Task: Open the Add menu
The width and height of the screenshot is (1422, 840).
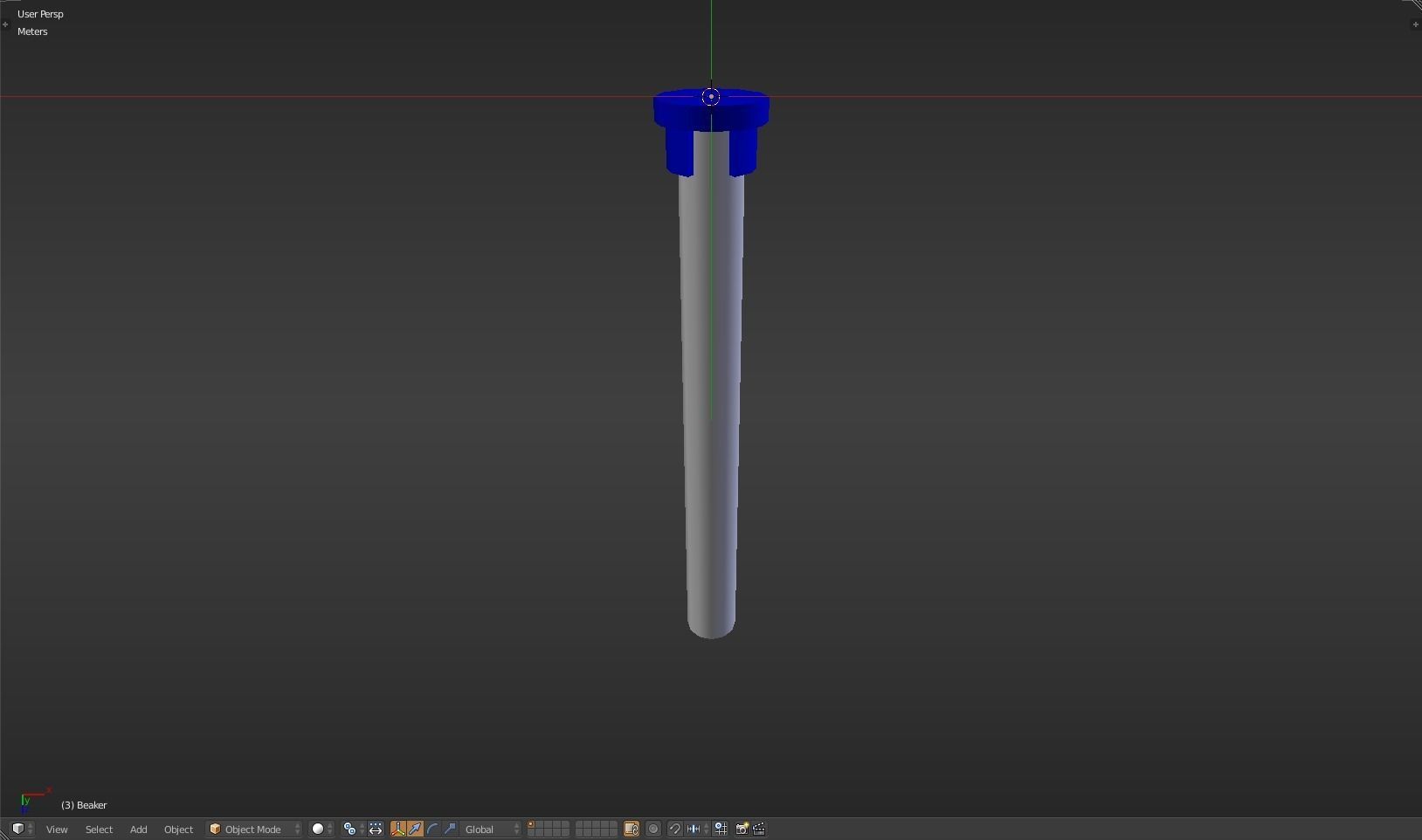Action: 138,830
